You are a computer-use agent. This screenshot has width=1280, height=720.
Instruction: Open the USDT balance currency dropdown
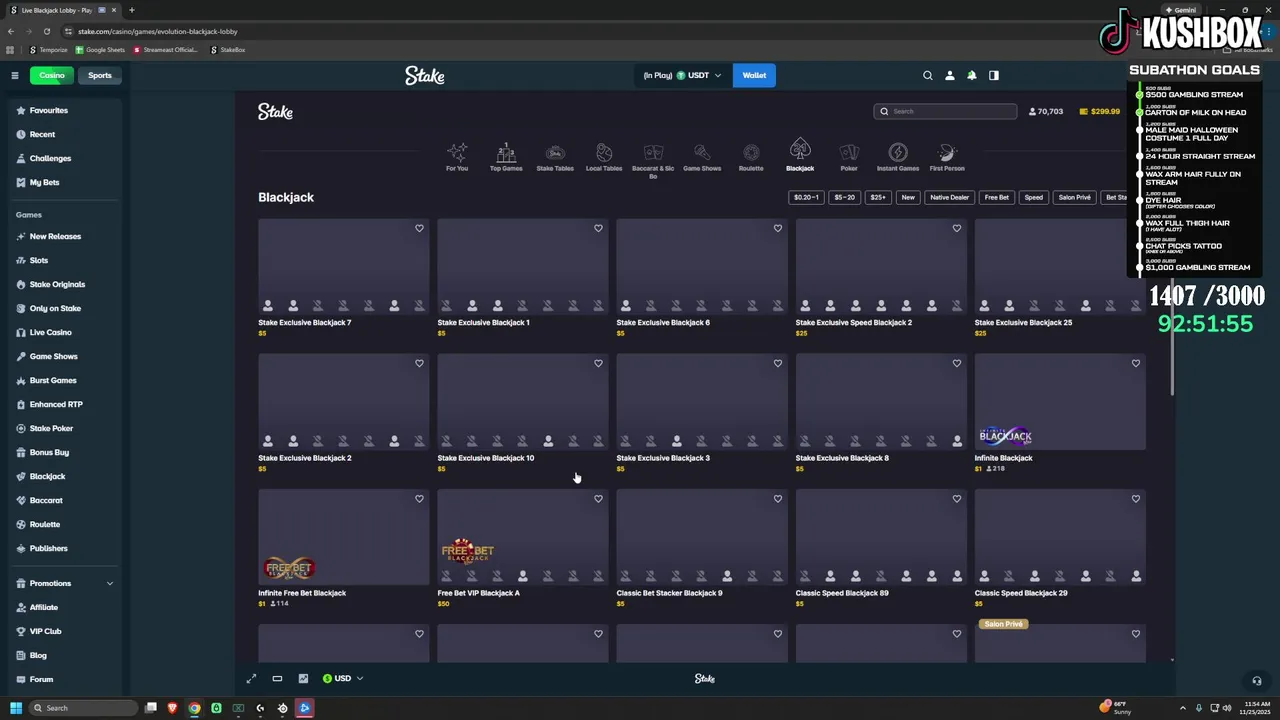tap(682, 75)
